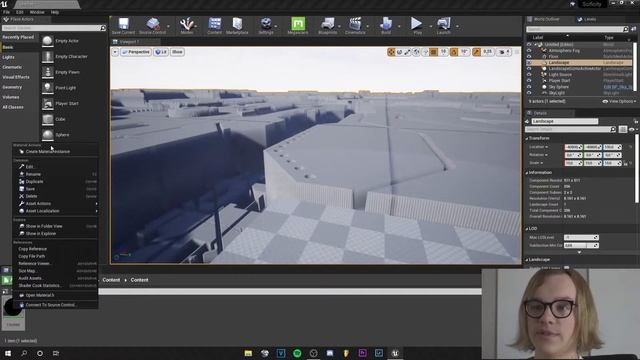Click the Save Current toolbar icon
This screenshot has height=360, width=640.
(123, 24)
